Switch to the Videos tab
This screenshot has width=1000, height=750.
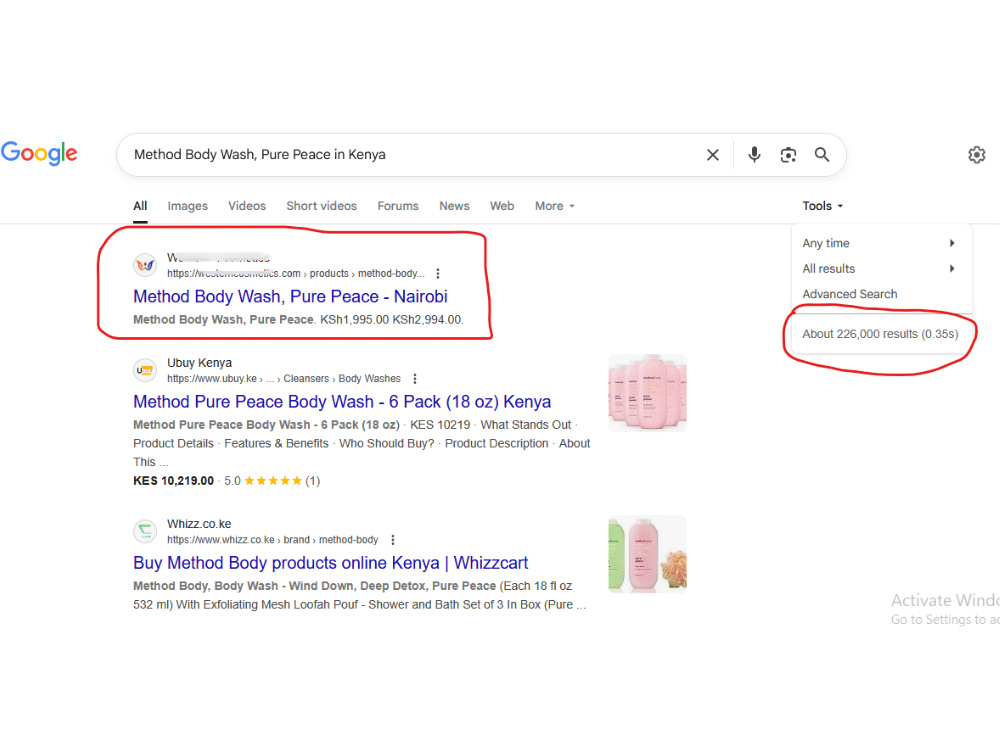pos(247,206)
